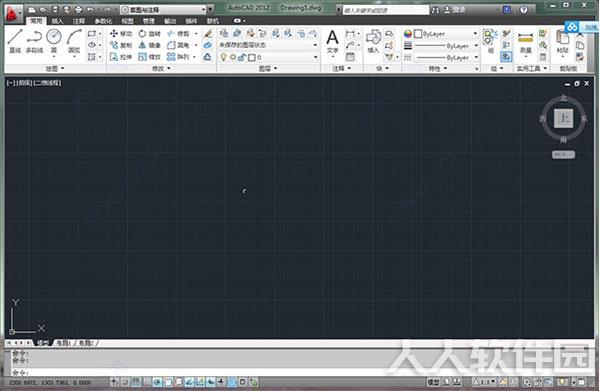Toggle the layer on/off lightbulb icon
The width and height of the screenshot is (600, 391).
point(223,57)
